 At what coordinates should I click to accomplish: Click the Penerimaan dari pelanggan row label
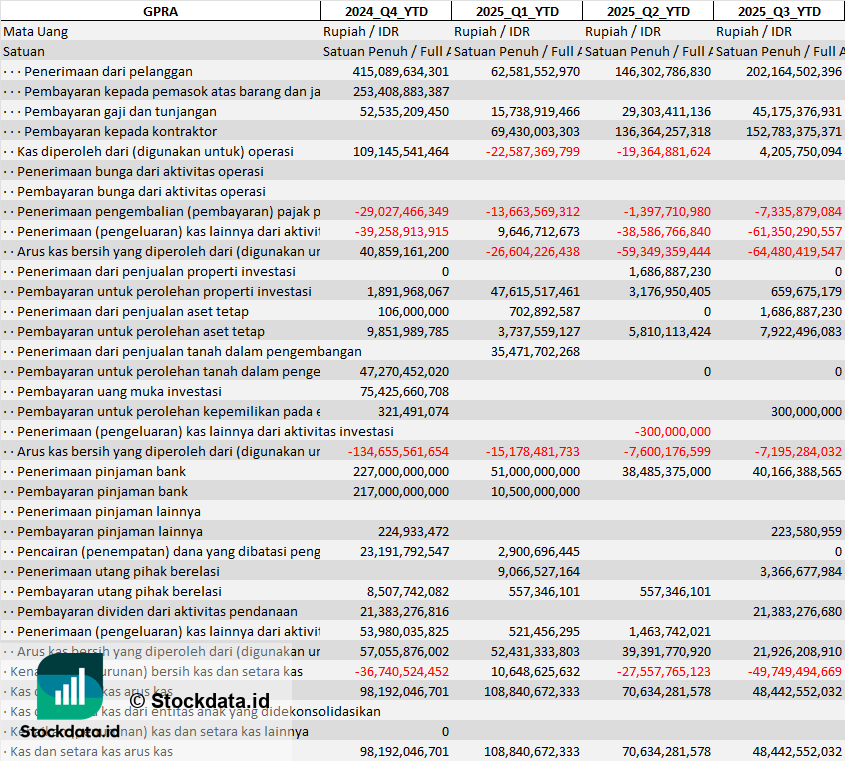pyautogui.click(x=108, y=71)
